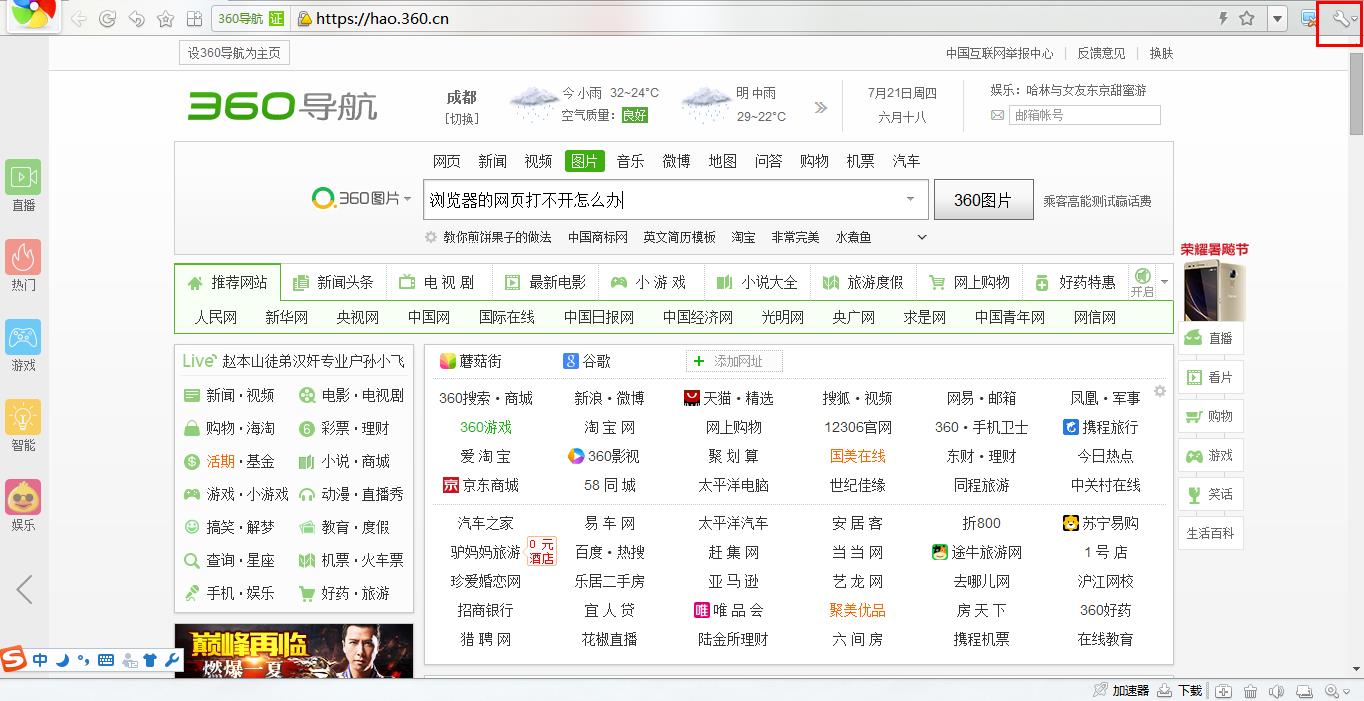Open the 反馈意见 link
Image resolution: width=1364 pixels, height=701 pixels.
1101,53
